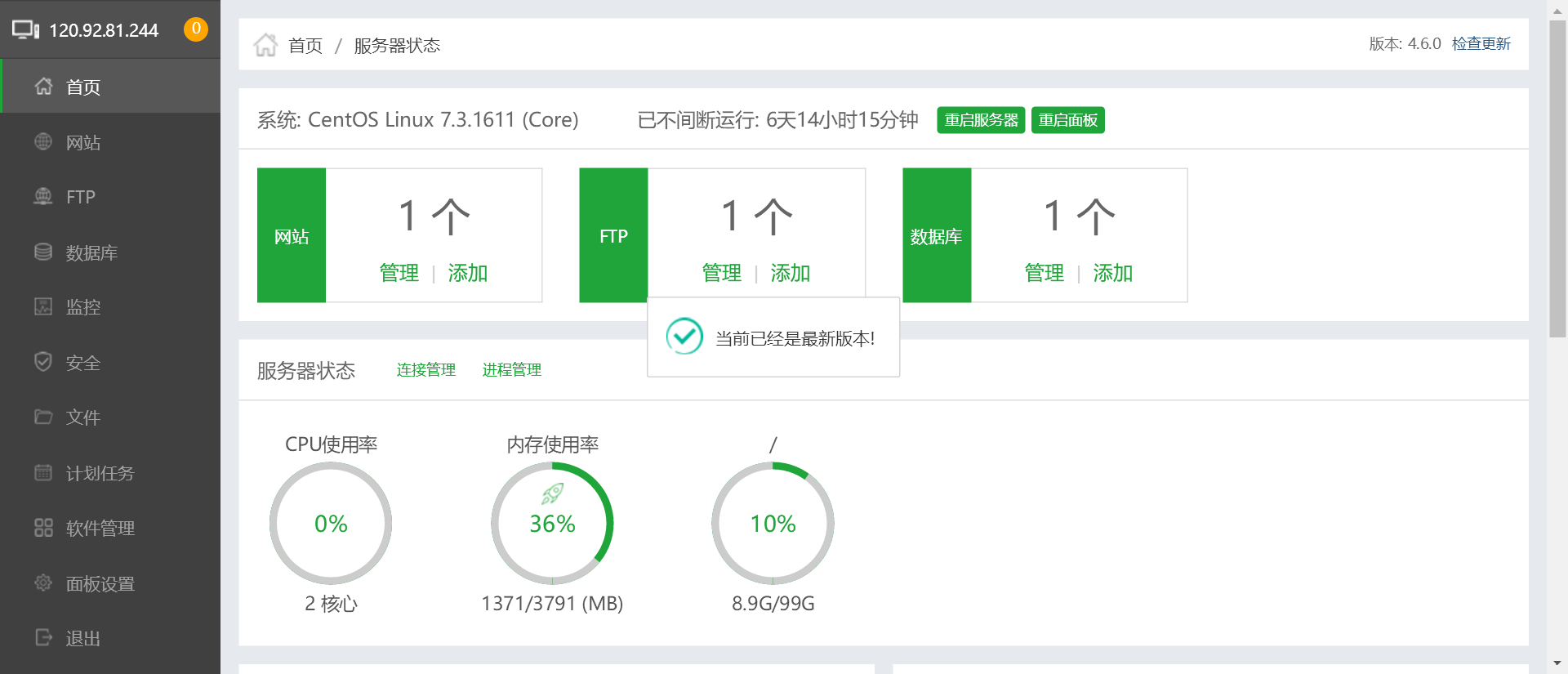Click the orange notification badge showing 0
This screenshot has height=674, width=1568.
196,29
